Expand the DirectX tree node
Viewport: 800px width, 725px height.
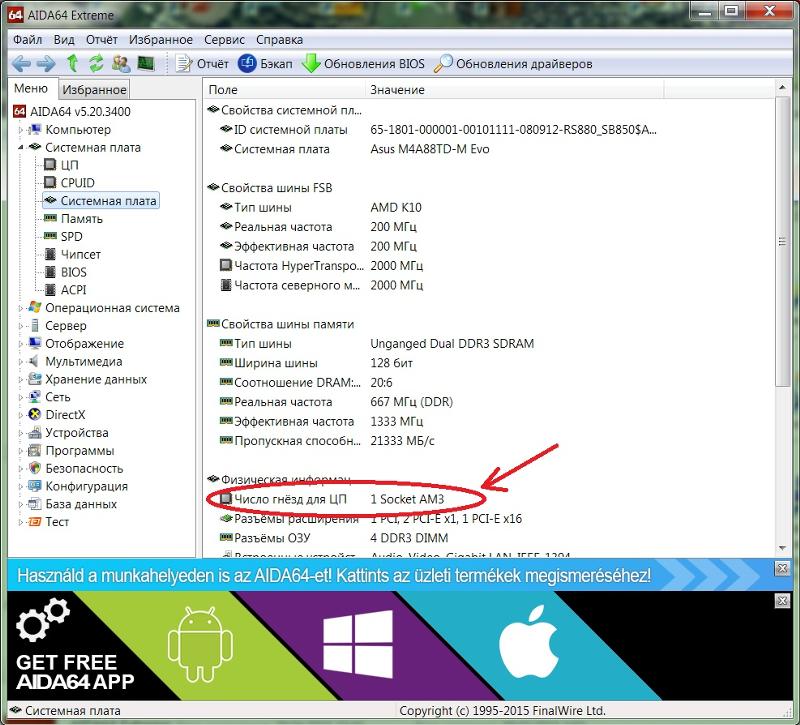tap(21, 415)
